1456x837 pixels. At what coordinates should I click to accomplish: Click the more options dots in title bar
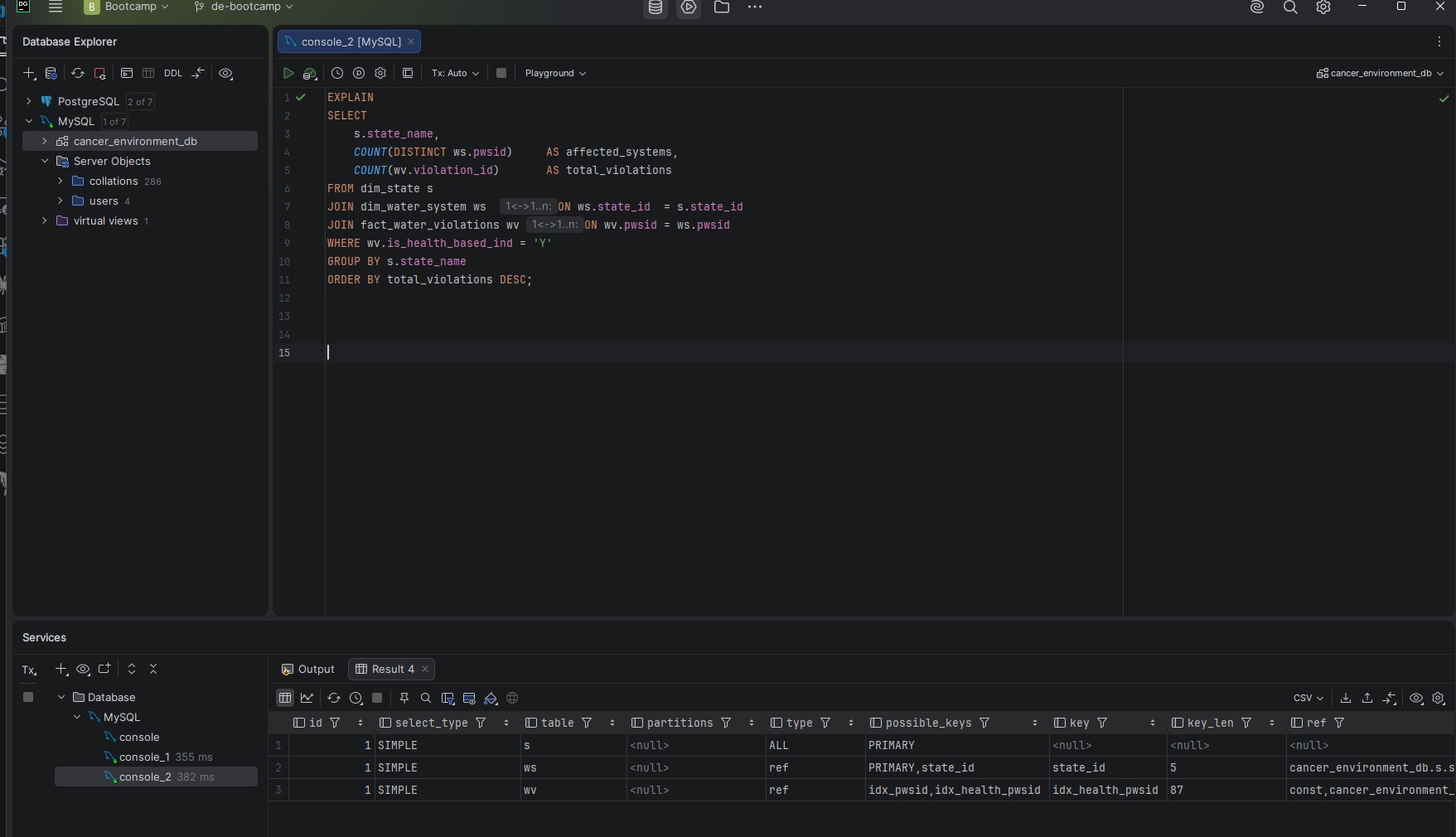(754, 7)
